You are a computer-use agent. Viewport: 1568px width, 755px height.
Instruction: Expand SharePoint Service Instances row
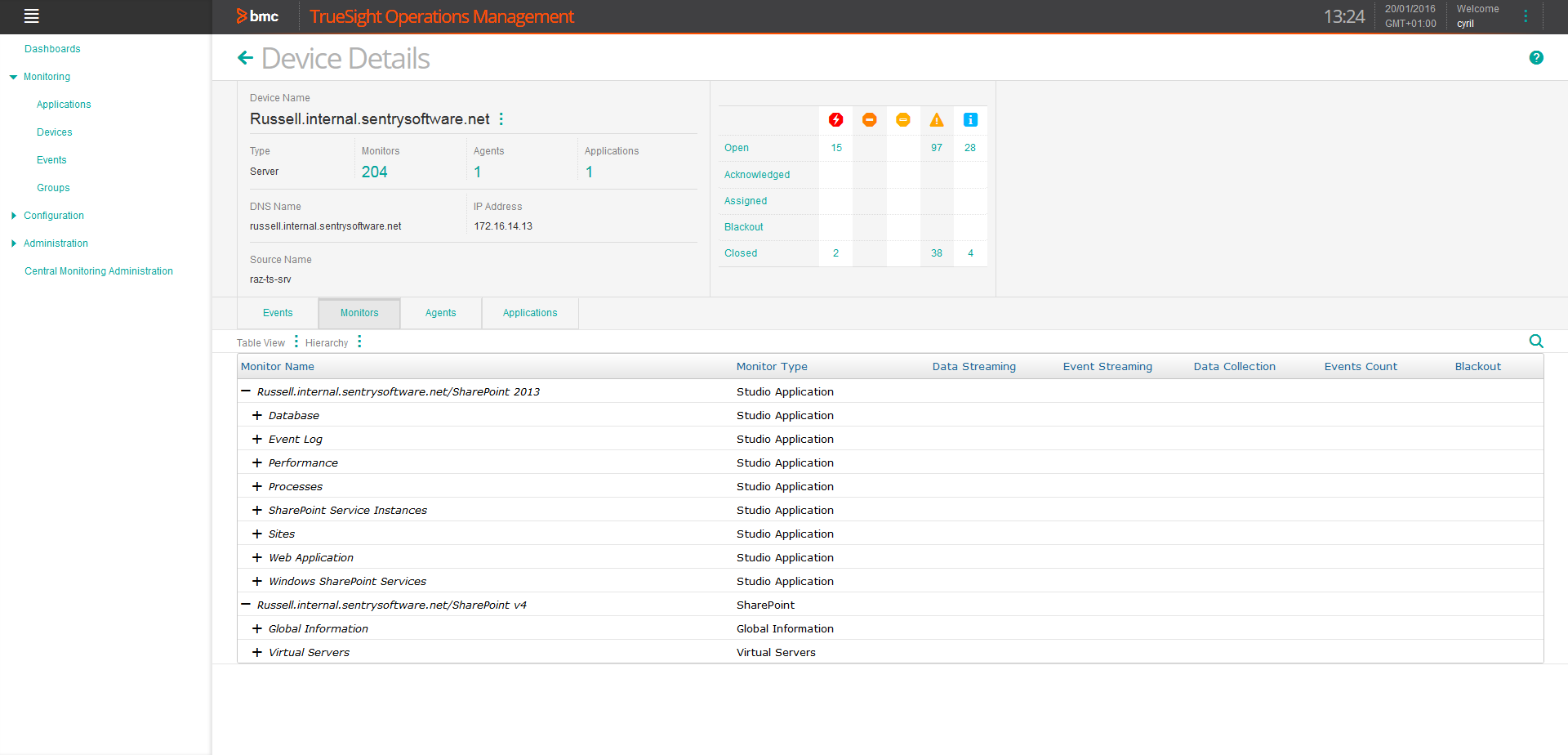(257, 510)
